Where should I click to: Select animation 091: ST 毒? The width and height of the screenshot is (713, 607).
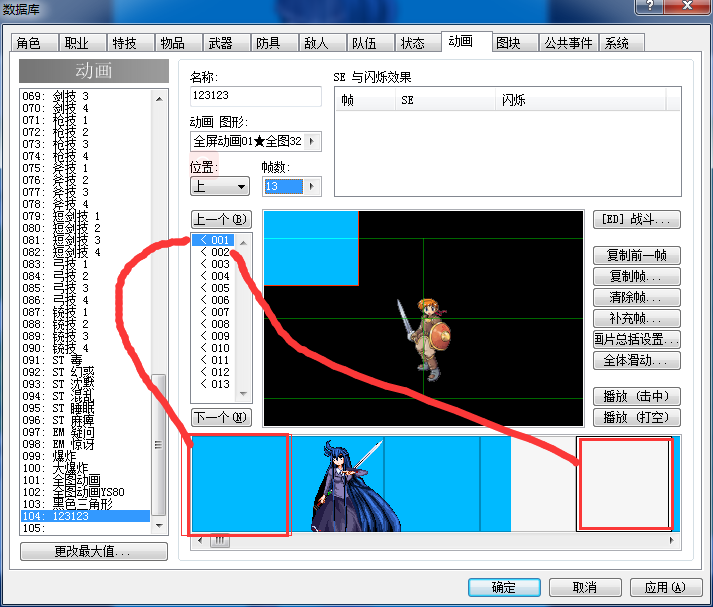(85, 360)
